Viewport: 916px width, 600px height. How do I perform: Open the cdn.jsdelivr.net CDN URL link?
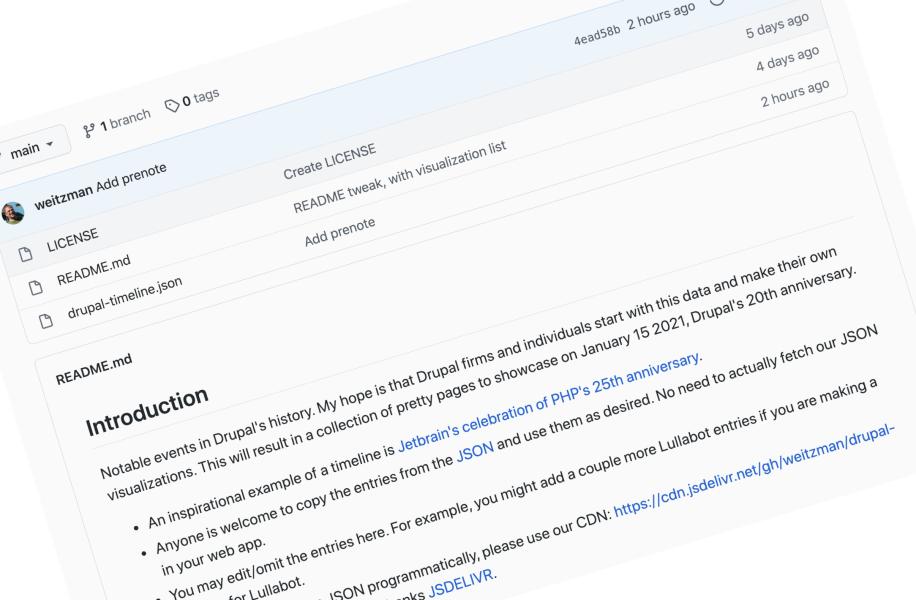754,470
